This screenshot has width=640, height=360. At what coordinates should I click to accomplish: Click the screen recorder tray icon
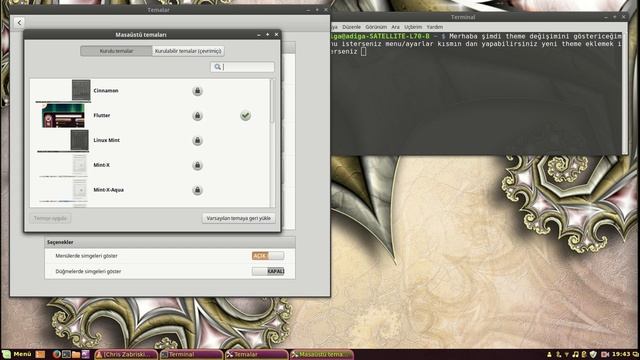(605, 354)
